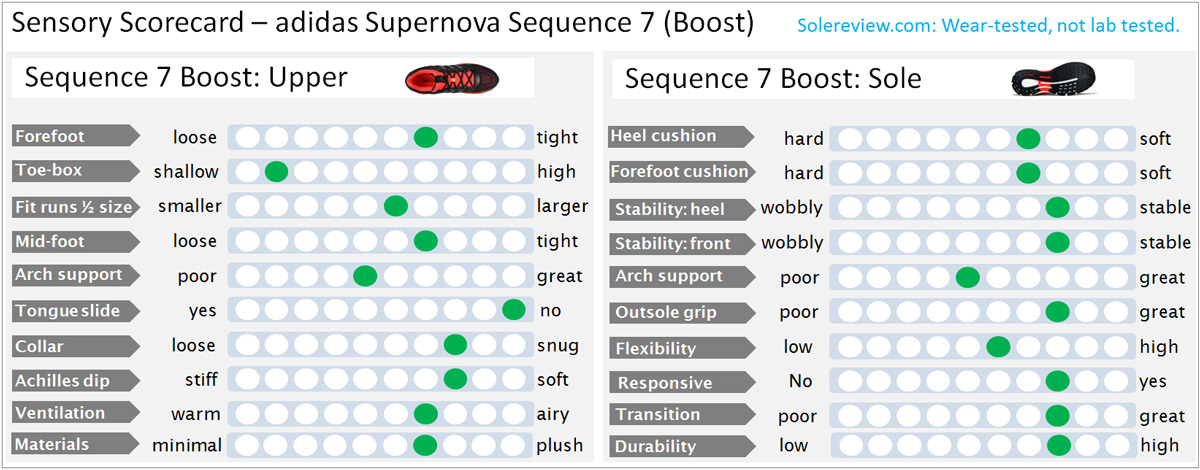Select the green dot on Flexibility scale
Image resolution: width=1200 pixels, height=470 pixels.
pyautogui.click(x=997, y=347)
